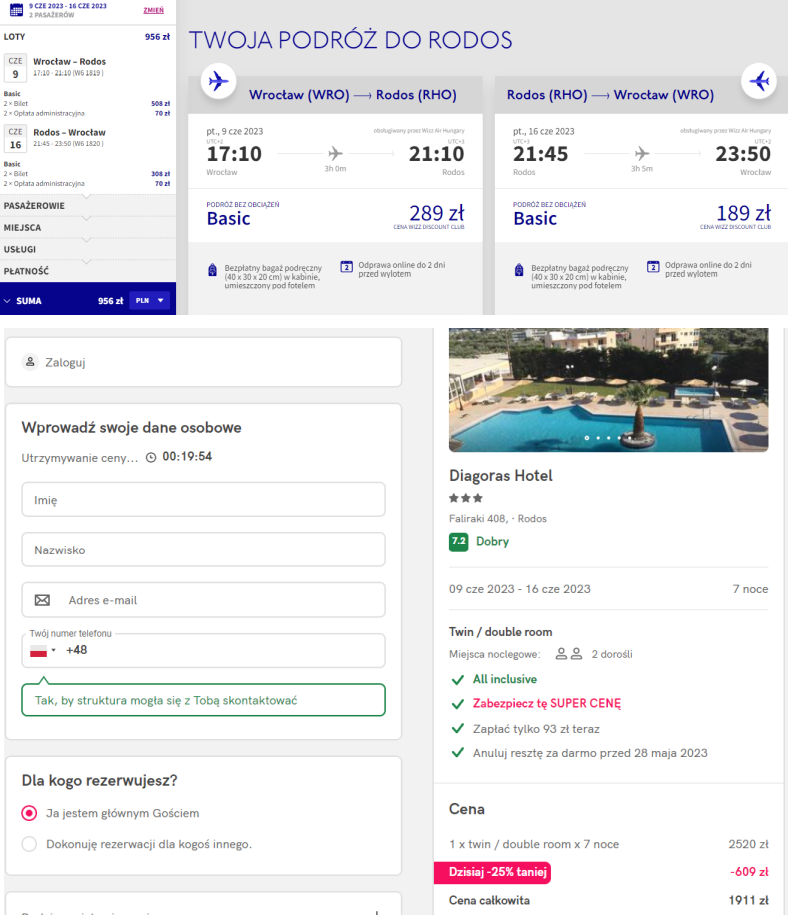The height and width of the screenshot is (916, 788).
Task: Click the user icon next to Zaloguj
Action: (30, 362)
